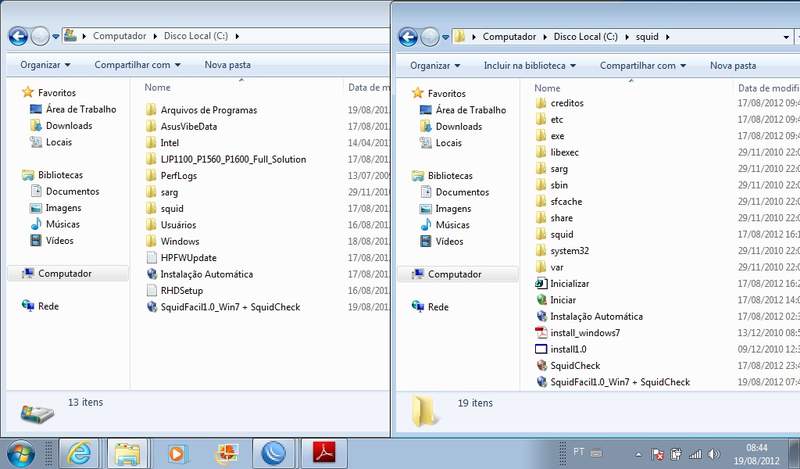
Task: Select Vídeos in Disco Local window sidebar
Action: (52, 240)
